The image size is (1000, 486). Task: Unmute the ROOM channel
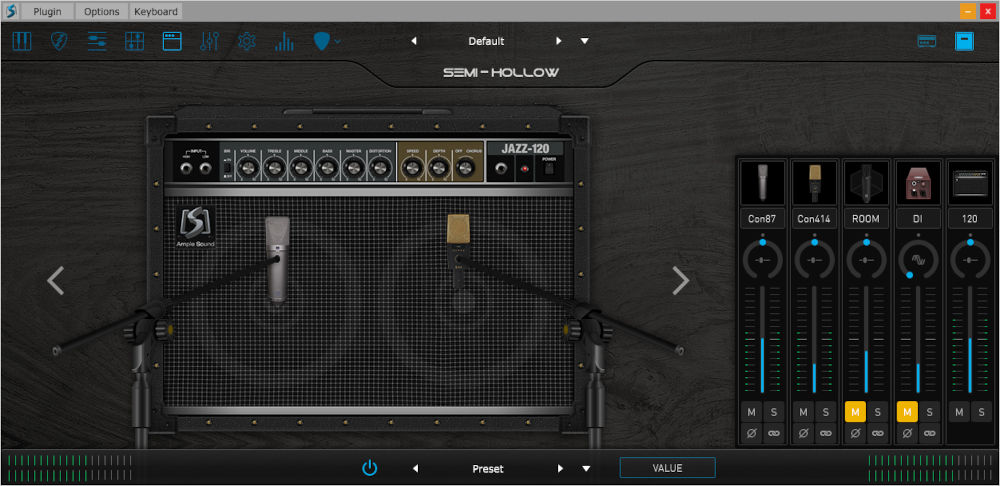coord(855,412)
